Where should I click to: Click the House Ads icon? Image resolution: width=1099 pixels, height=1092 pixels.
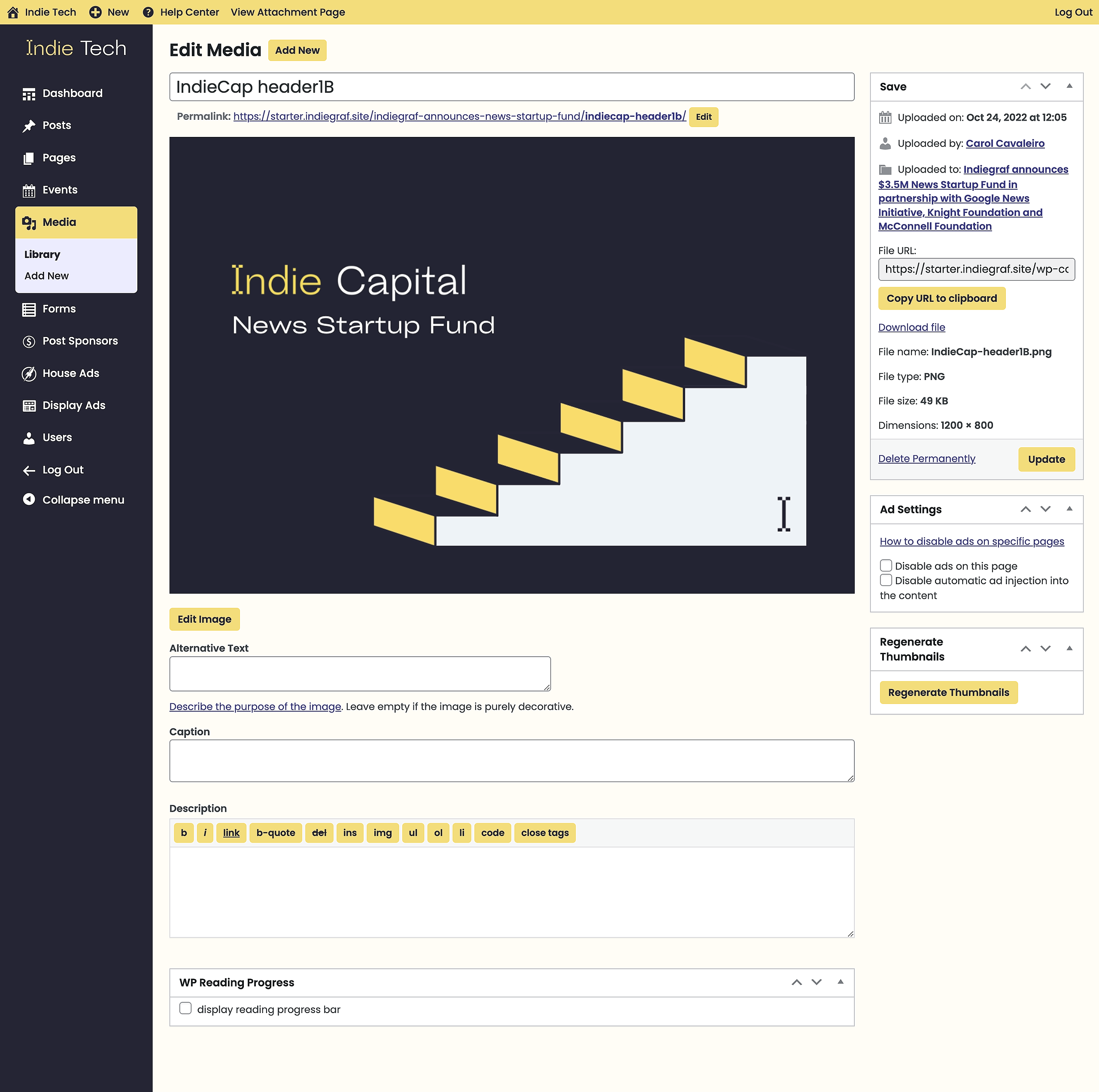(x=28, y=374)
